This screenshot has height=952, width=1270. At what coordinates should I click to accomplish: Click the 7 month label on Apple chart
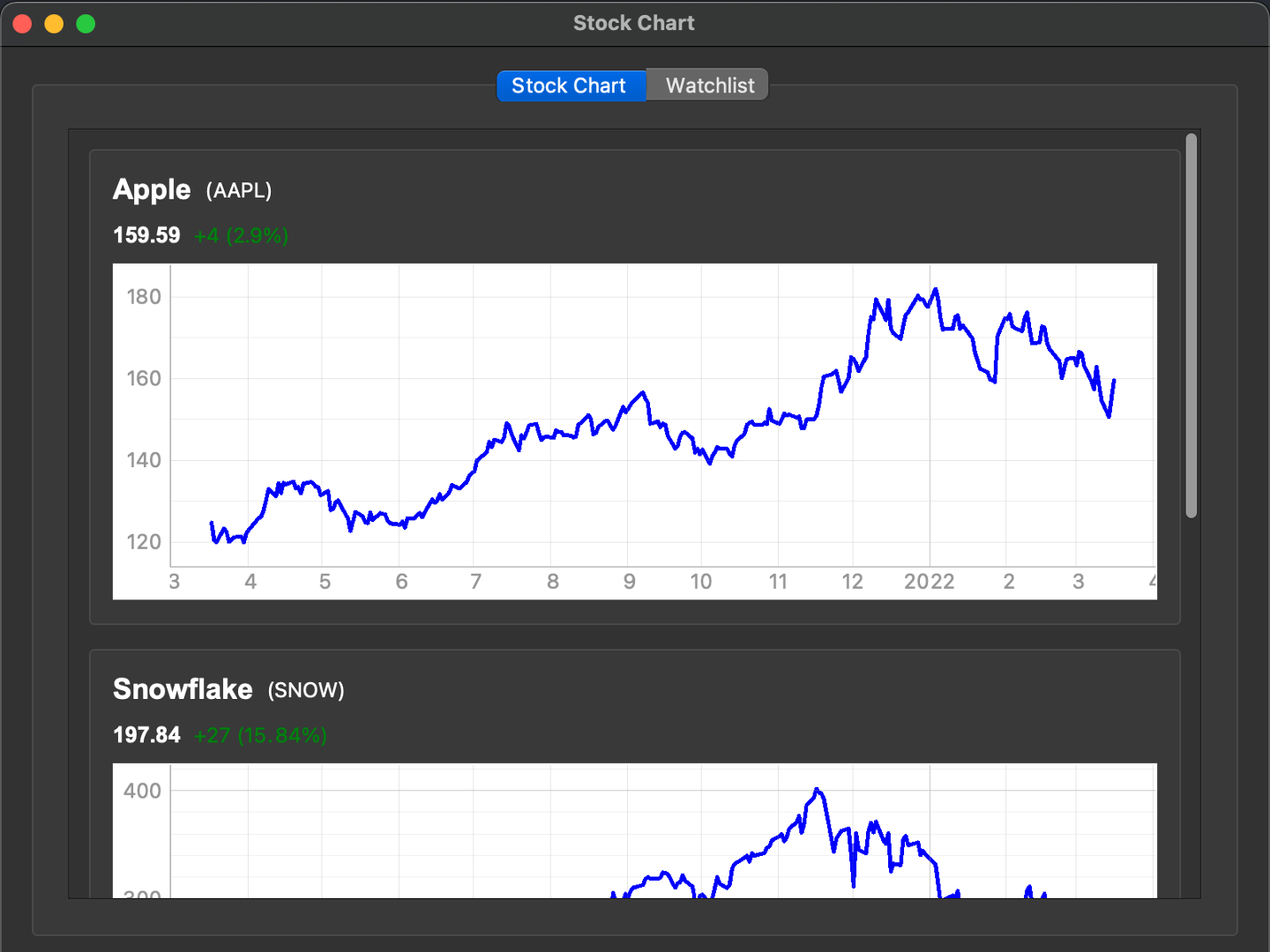476,582
